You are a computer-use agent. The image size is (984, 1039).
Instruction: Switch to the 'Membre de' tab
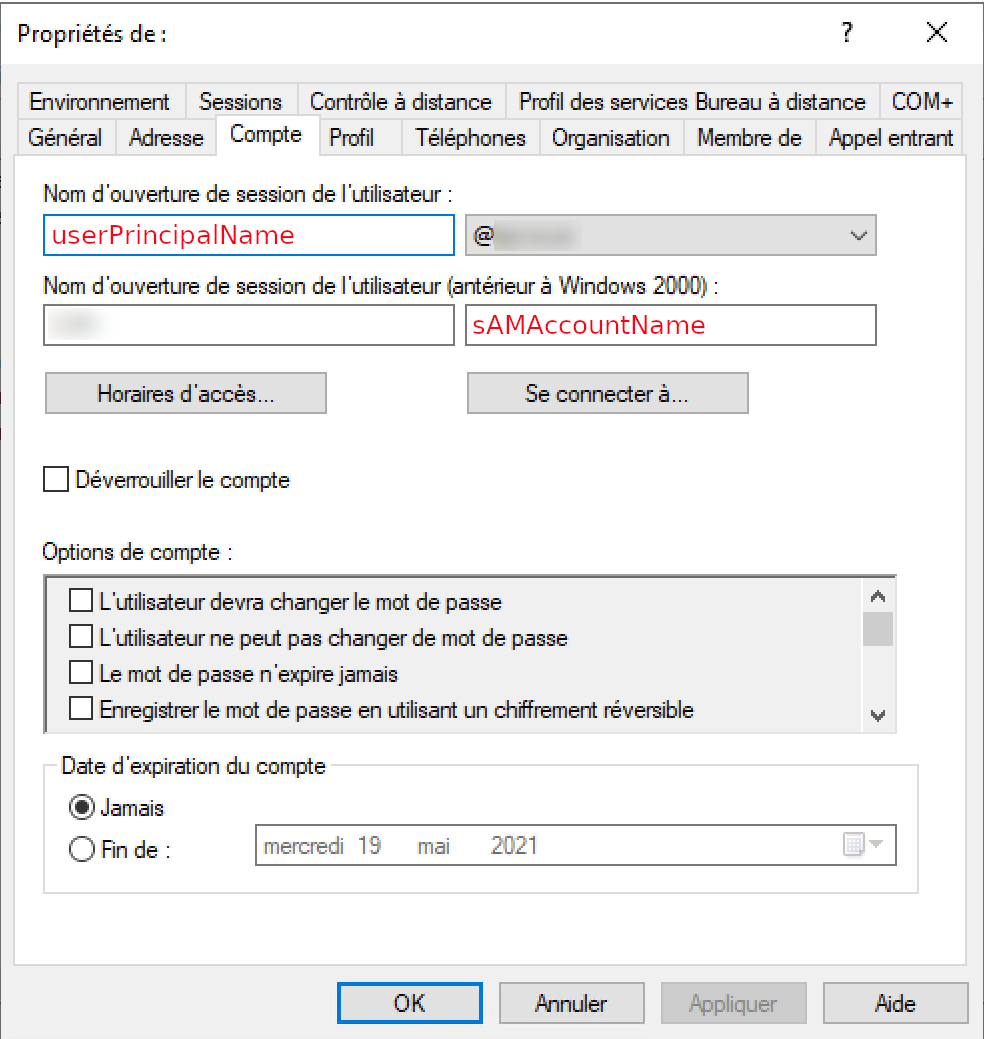(749, 138)
